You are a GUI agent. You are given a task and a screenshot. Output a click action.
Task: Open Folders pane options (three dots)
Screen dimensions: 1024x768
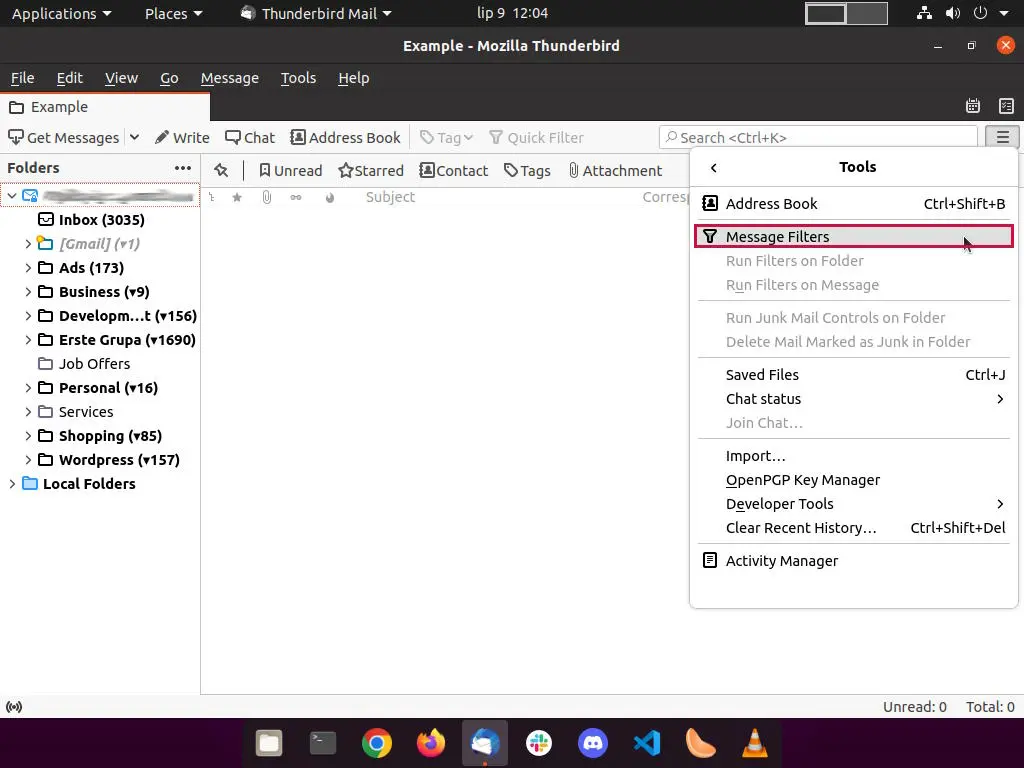coord(183,168)
